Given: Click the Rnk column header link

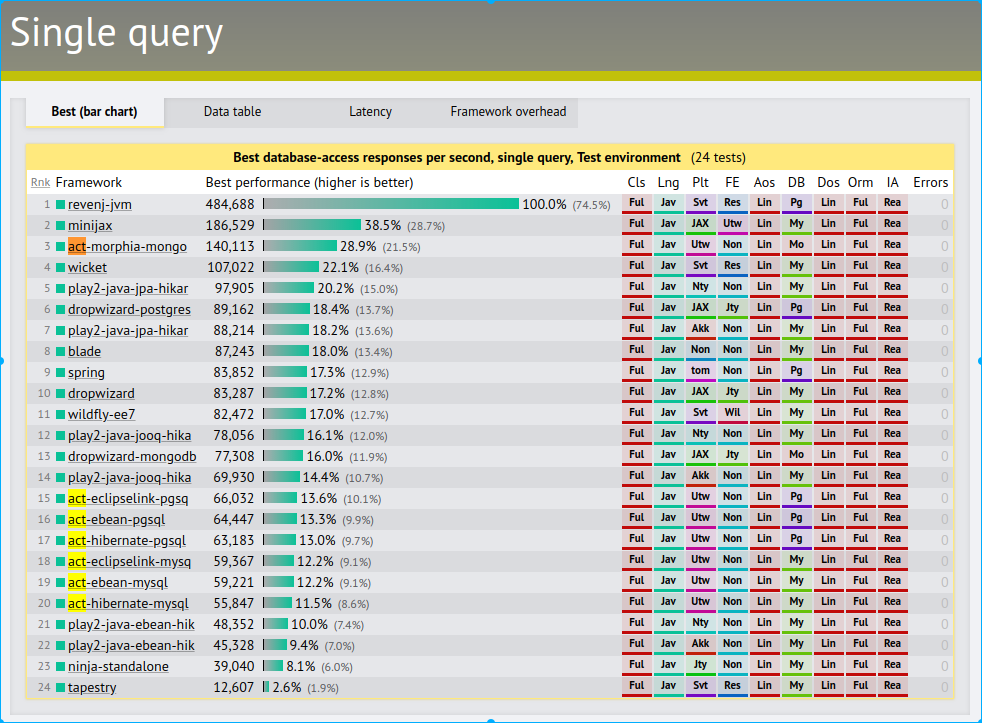Looking at the screenshot, I should (40, 183).
